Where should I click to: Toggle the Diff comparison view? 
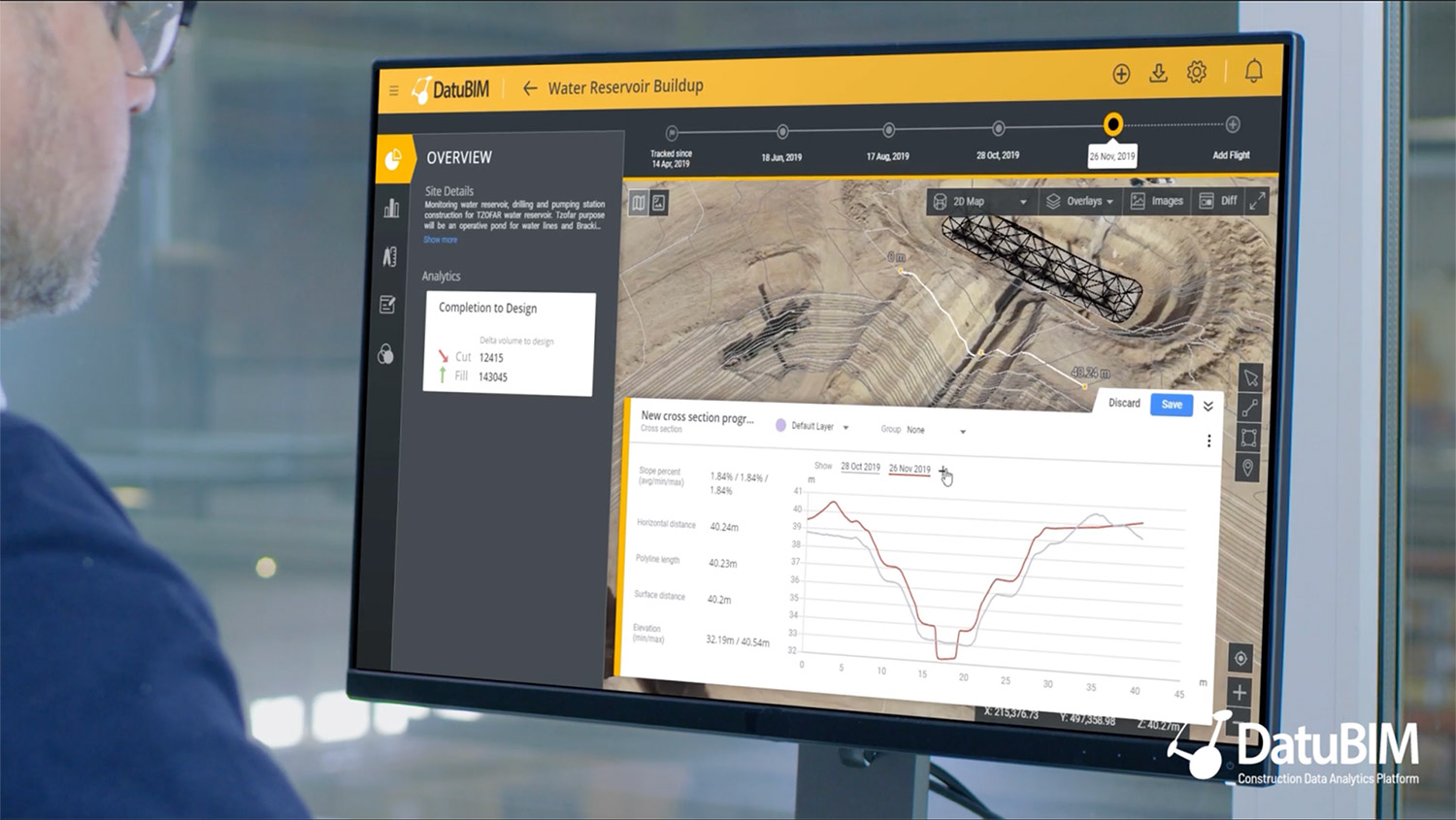click(1218, 201)
